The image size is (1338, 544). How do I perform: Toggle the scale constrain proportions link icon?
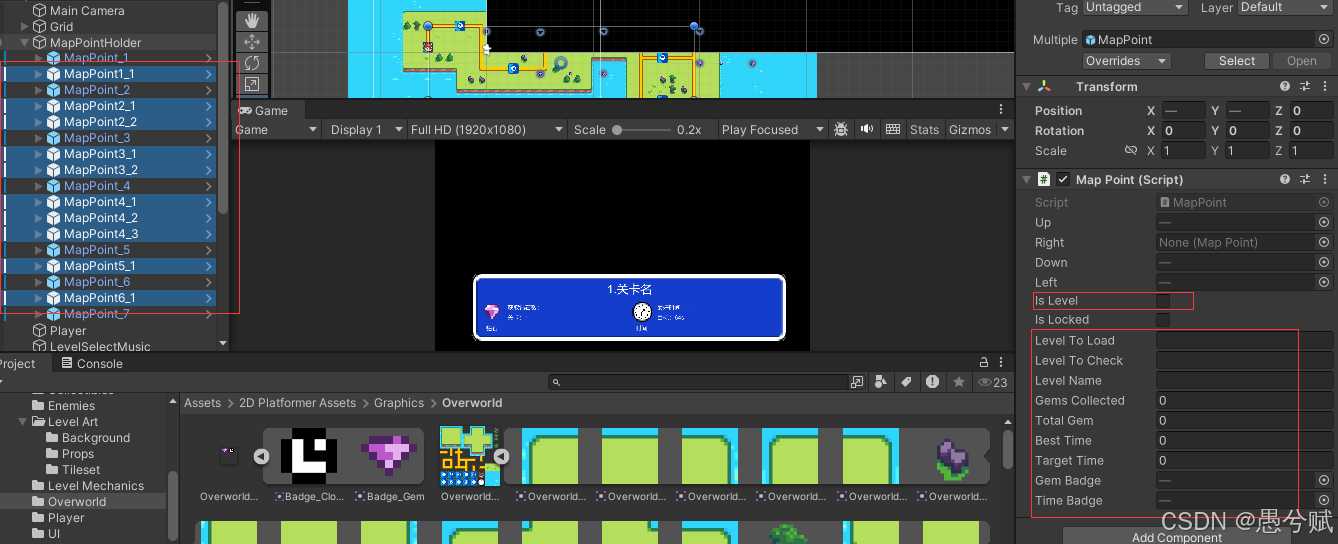[x=1131, y=150]
